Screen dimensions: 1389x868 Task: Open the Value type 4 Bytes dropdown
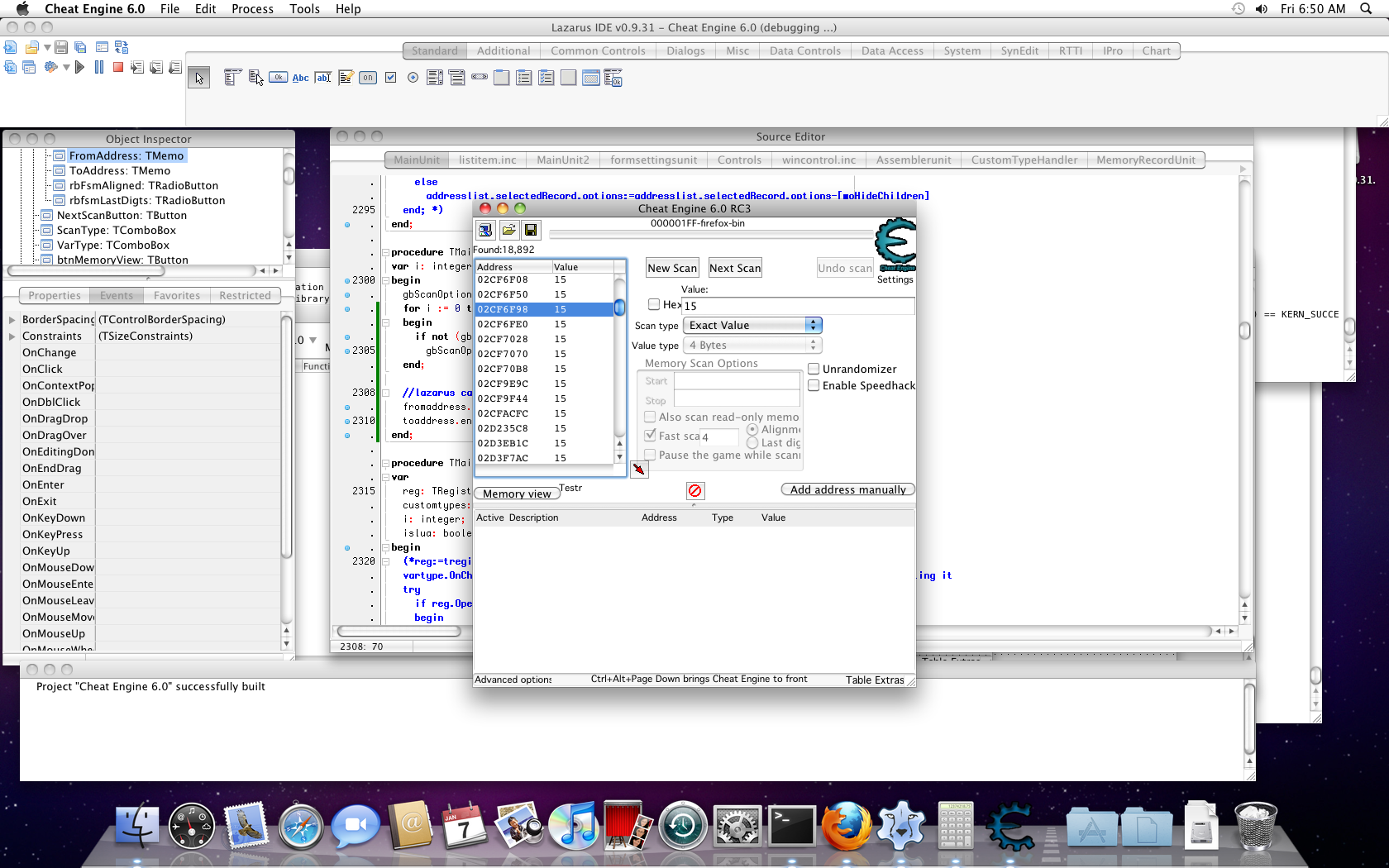(x=752, y=346)
